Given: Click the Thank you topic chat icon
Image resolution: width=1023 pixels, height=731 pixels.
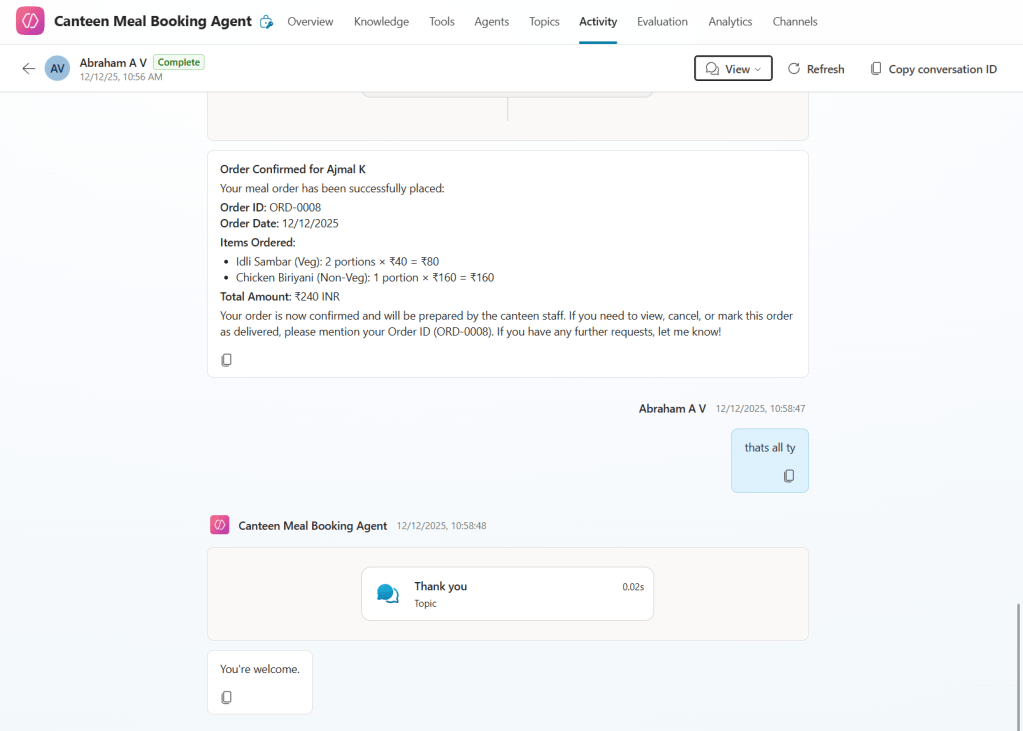Looking at the screenshot, I should [388, 594].
